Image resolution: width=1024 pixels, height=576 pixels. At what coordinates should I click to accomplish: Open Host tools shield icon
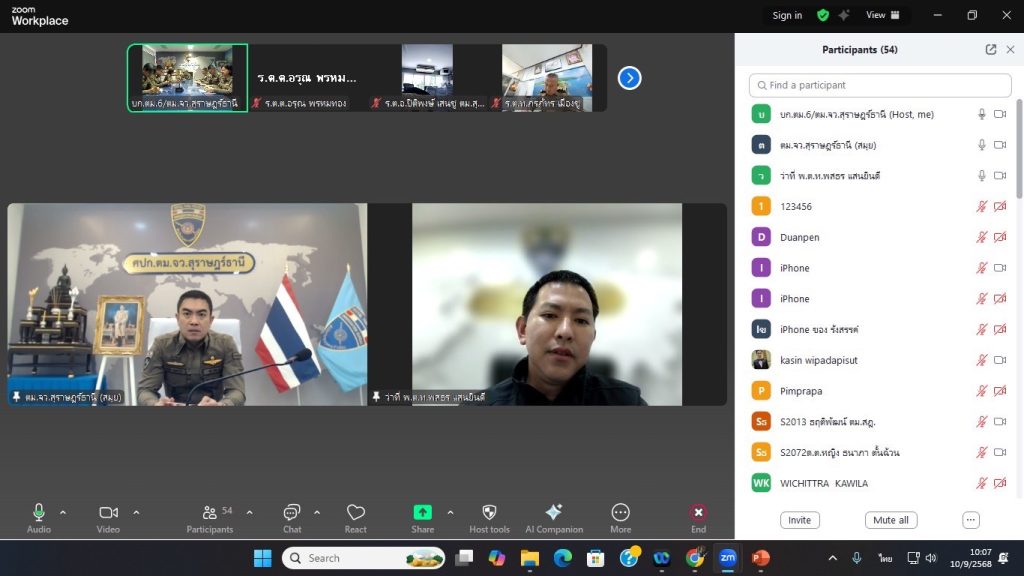489,512
